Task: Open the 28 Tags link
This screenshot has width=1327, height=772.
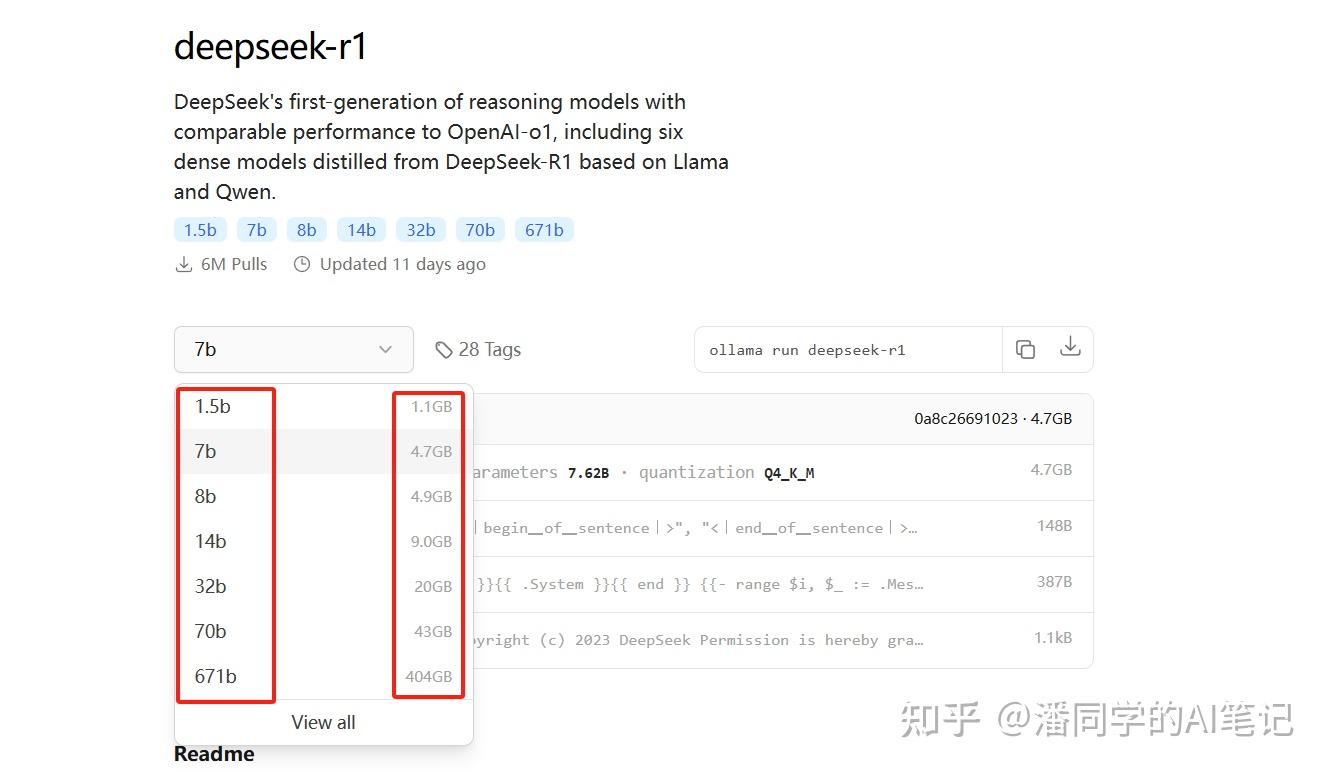Action: coord(489,349)
